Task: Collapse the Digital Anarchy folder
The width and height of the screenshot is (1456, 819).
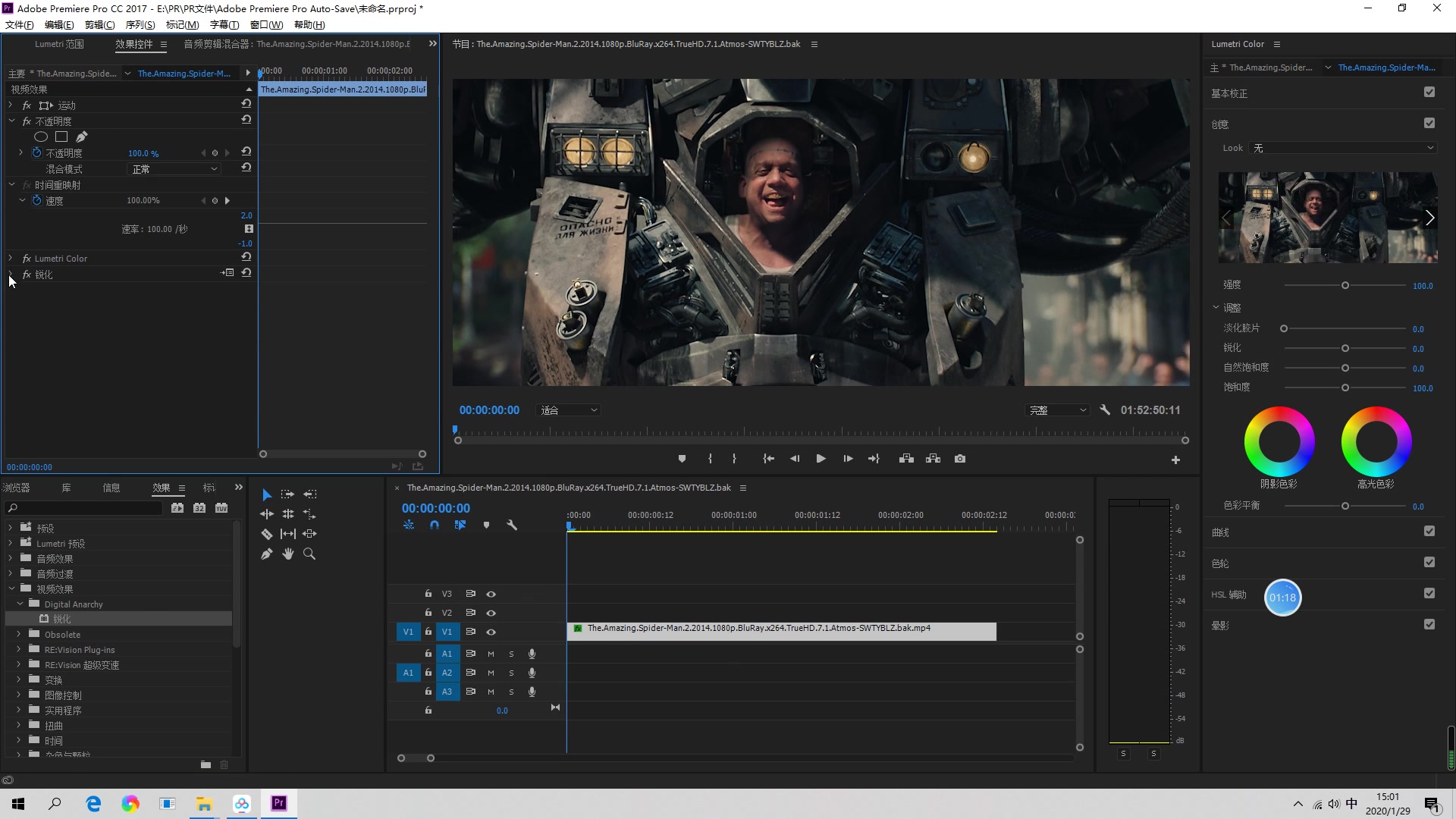Action: [20, 604]
